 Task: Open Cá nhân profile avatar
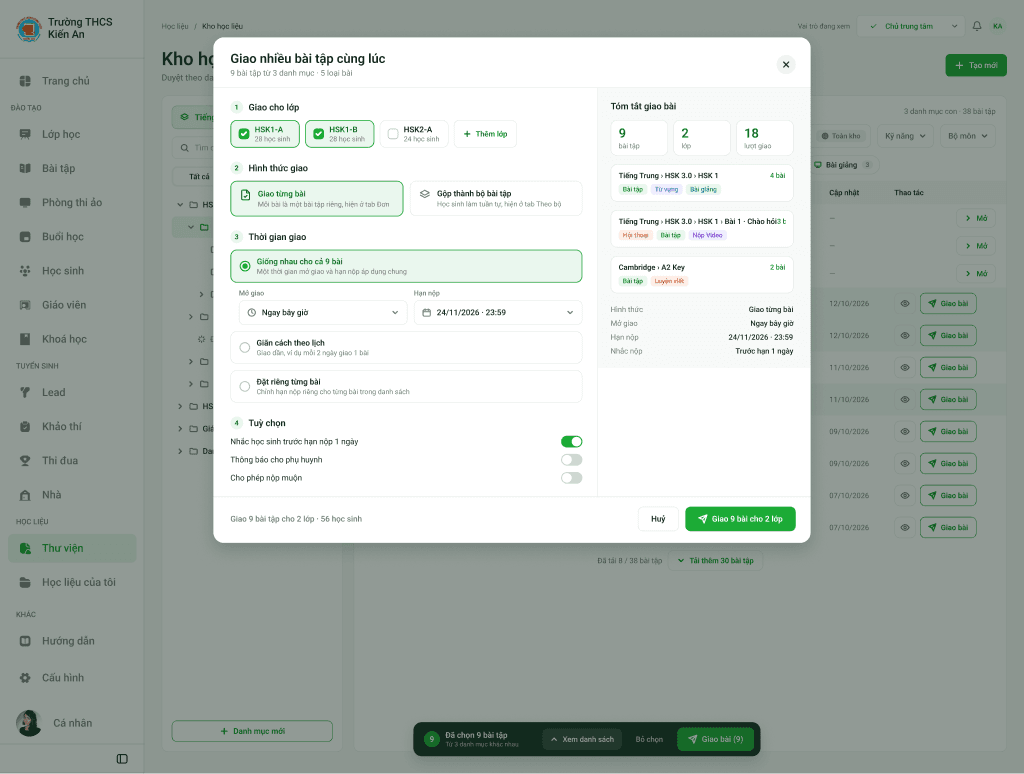click(29, 723)
